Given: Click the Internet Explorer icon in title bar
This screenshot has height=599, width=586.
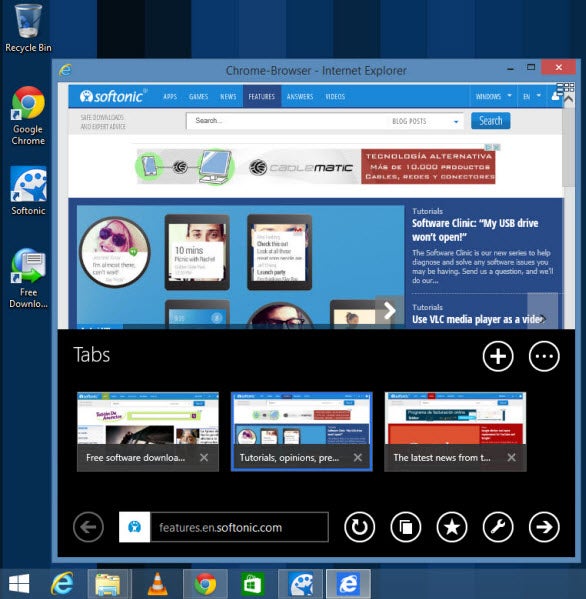Looking at the screenshot, I should pos(65,70).
